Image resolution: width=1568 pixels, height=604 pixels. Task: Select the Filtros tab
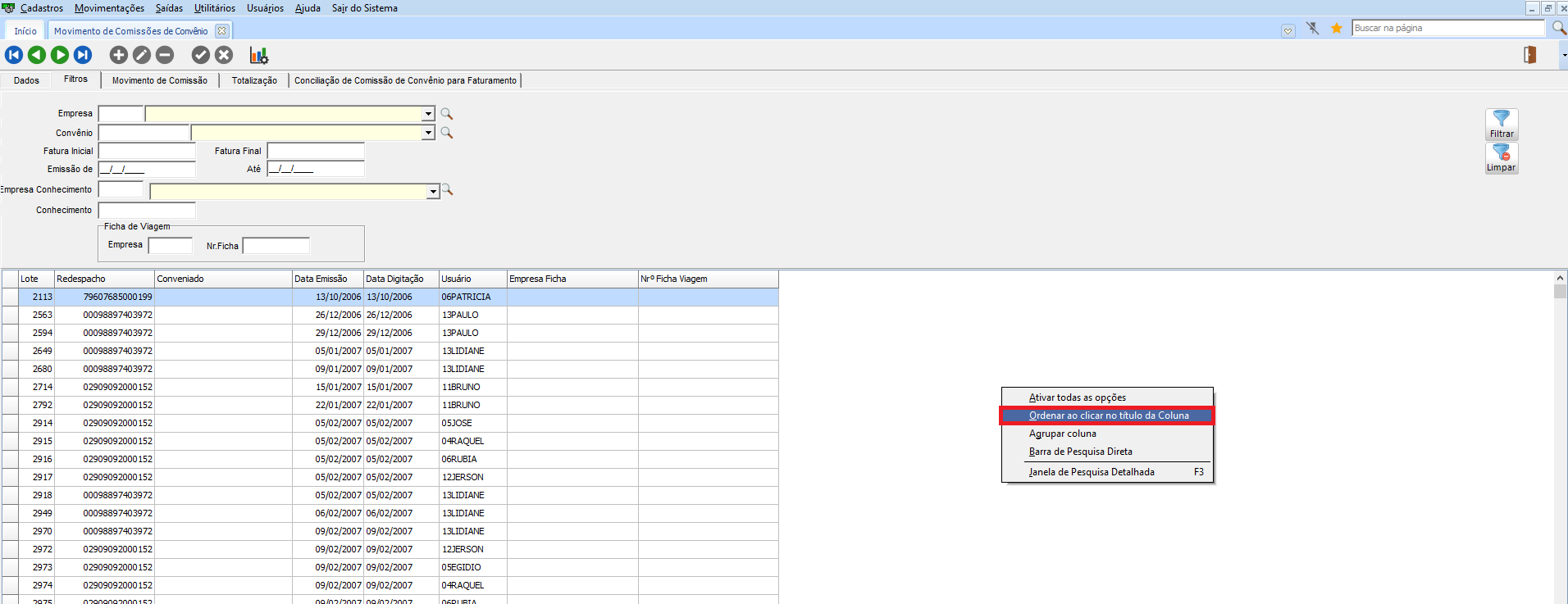[x=75, y=79]
